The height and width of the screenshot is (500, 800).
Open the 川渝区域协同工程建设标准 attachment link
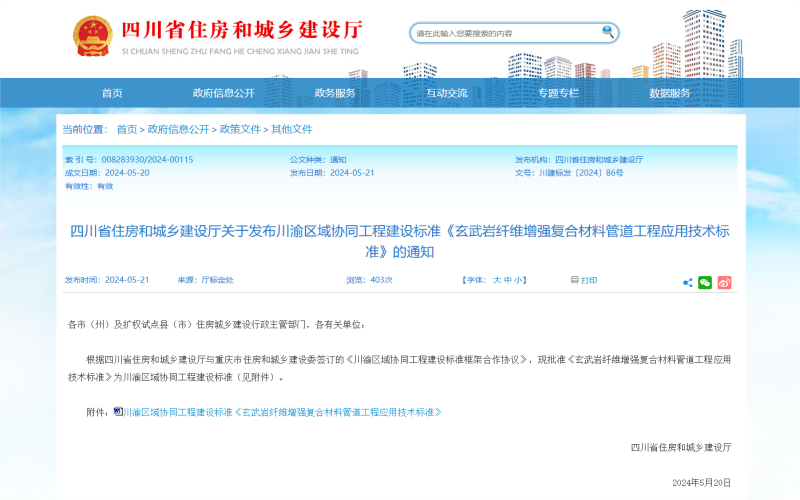(x=282, y=412)
